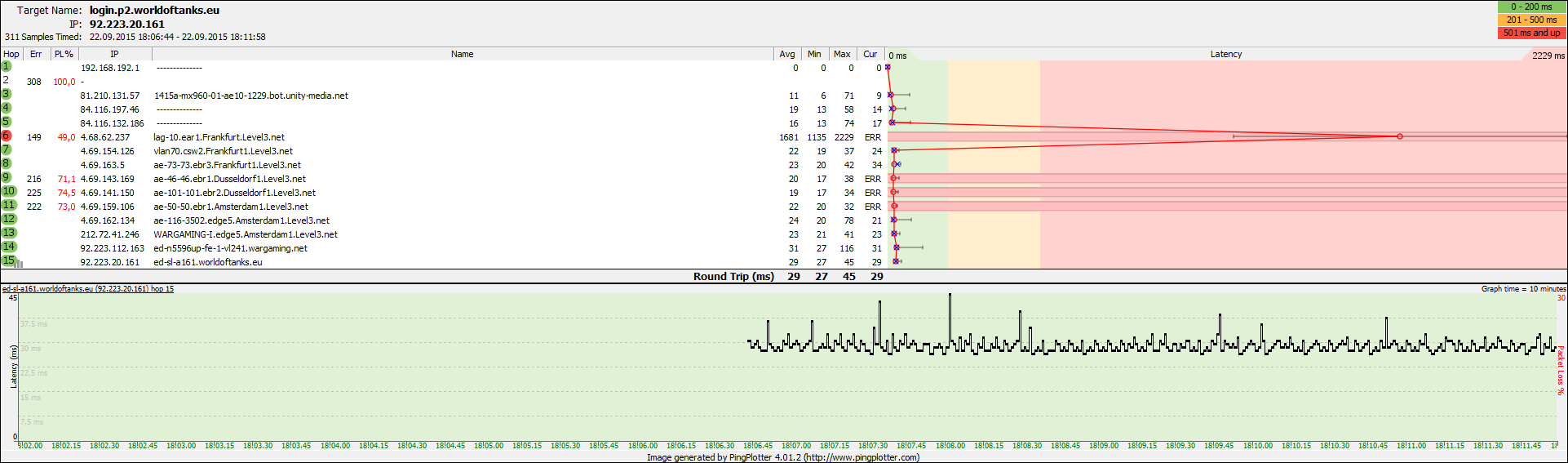Screen dimensions: 1568x463
Task: Select the hop 3 circle icon
Action: (x=7, y=94)
